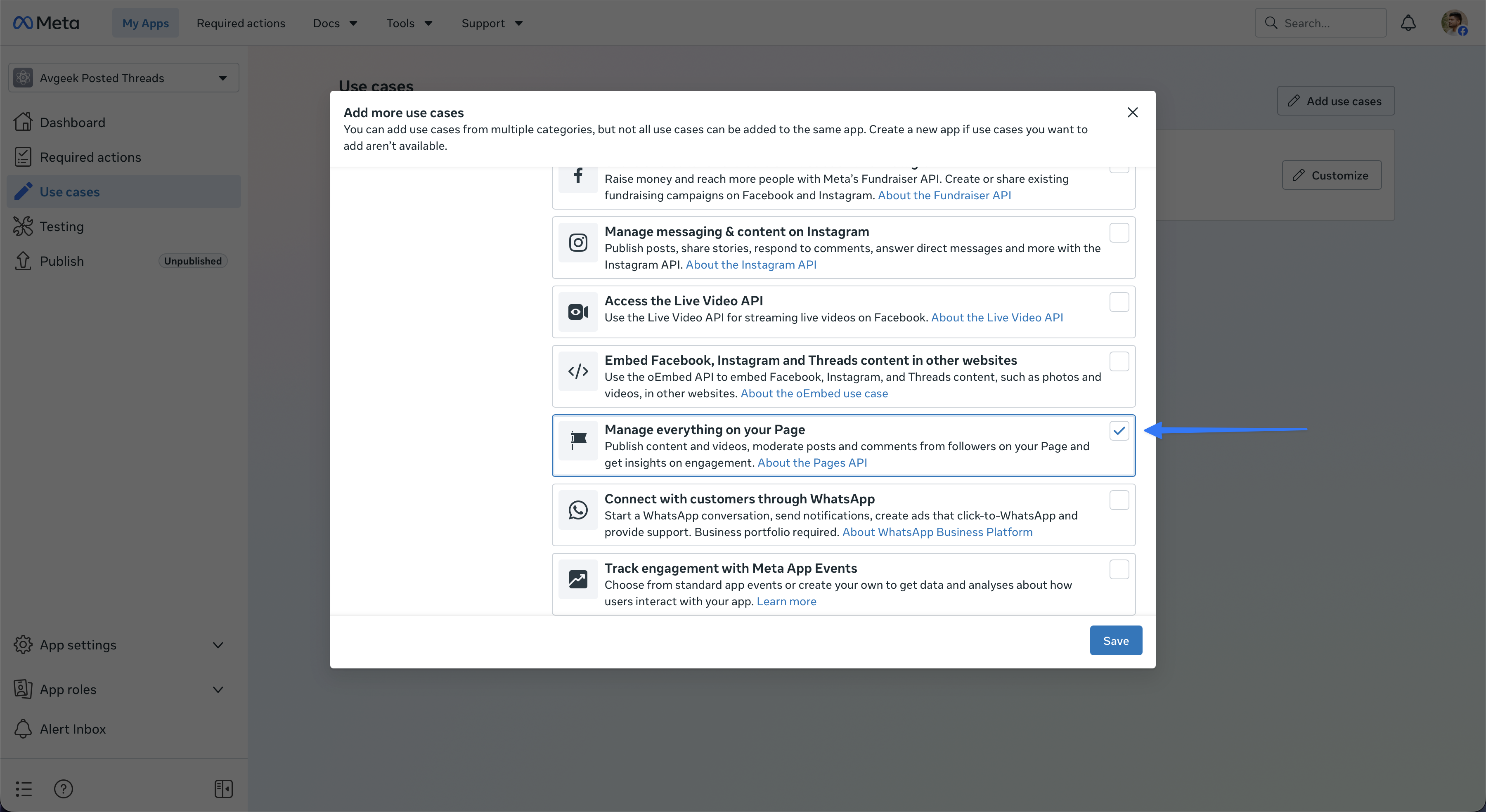Open the About the Pages API link
Viewport: 1486px width, 812px height.
tap(812, 463)
